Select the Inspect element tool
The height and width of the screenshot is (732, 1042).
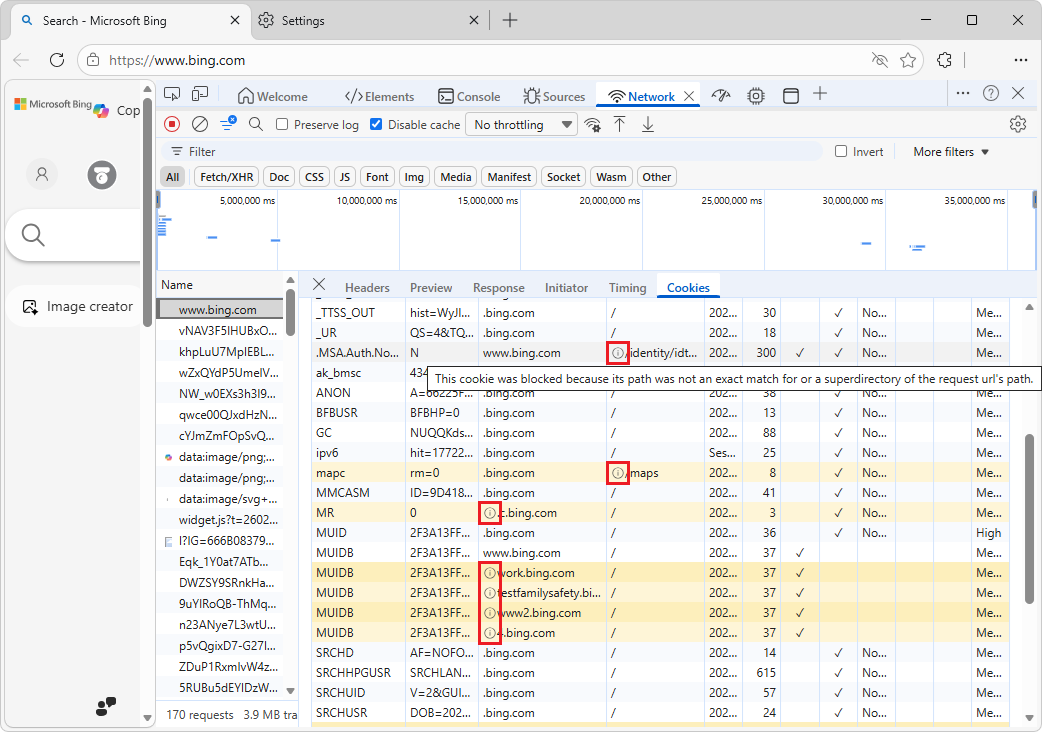pyautogui.click(x=171, y=95)
